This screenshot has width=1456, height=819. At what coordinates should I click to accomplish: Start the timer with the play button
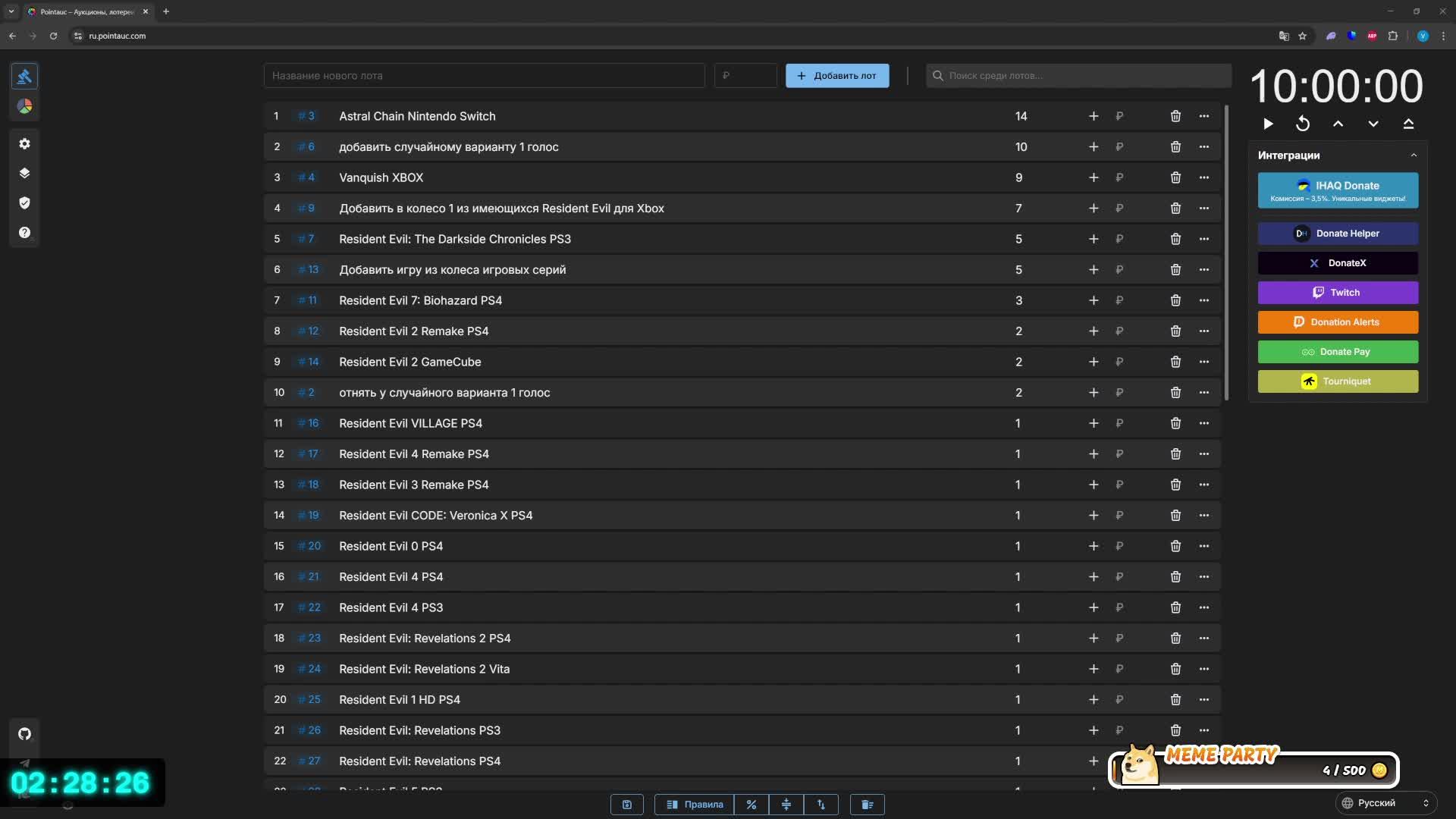[x=1268, y=124]
